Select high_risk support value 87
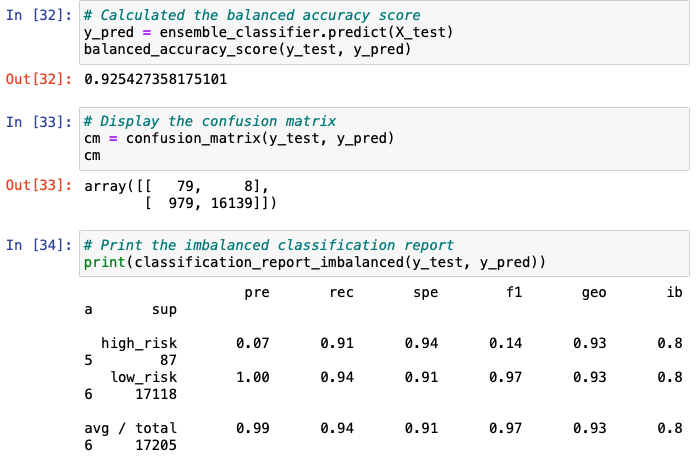Viewport: 698px width, 462px height. (x=168, y=360)
